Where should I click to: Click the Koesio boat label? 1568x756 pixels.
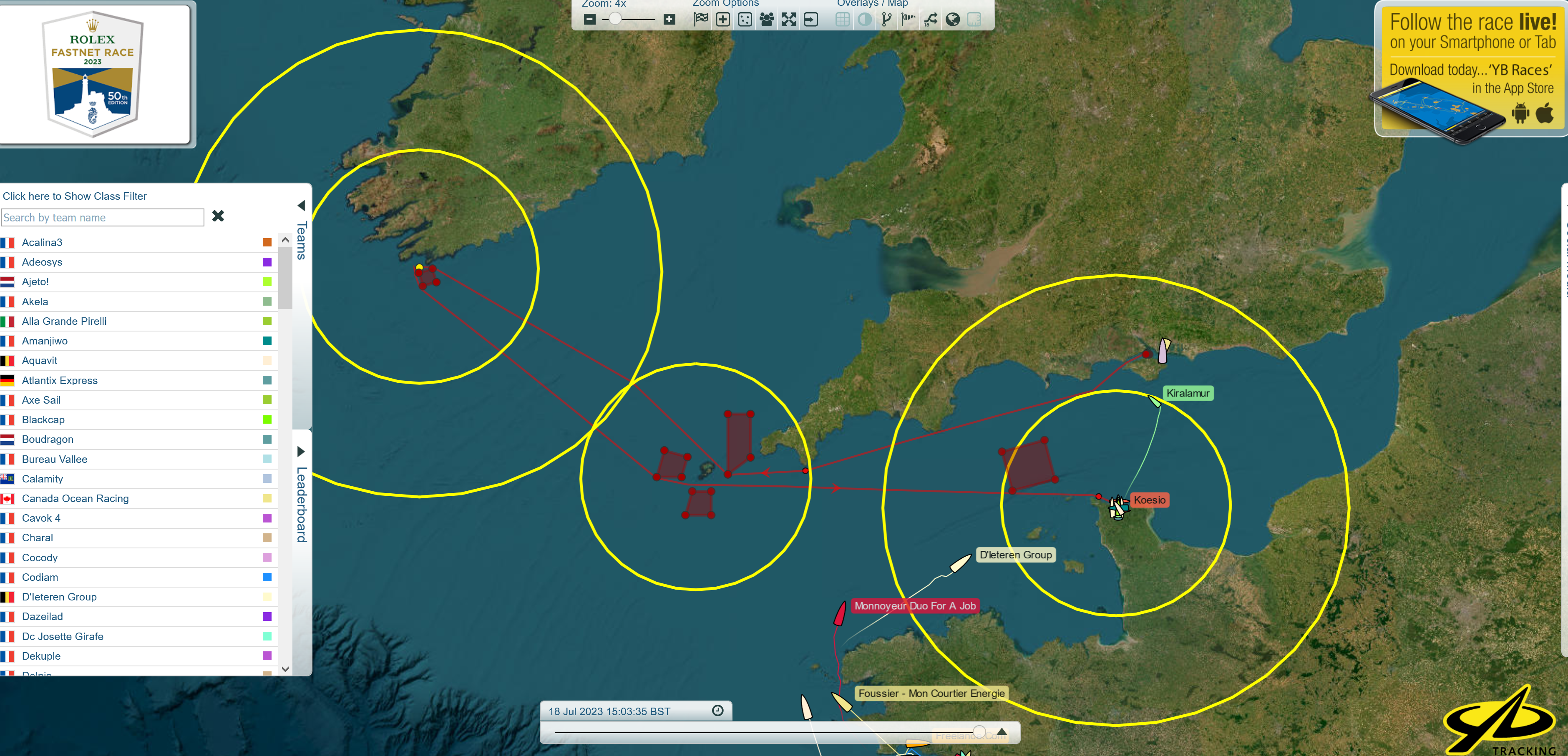pos(1149,500)
